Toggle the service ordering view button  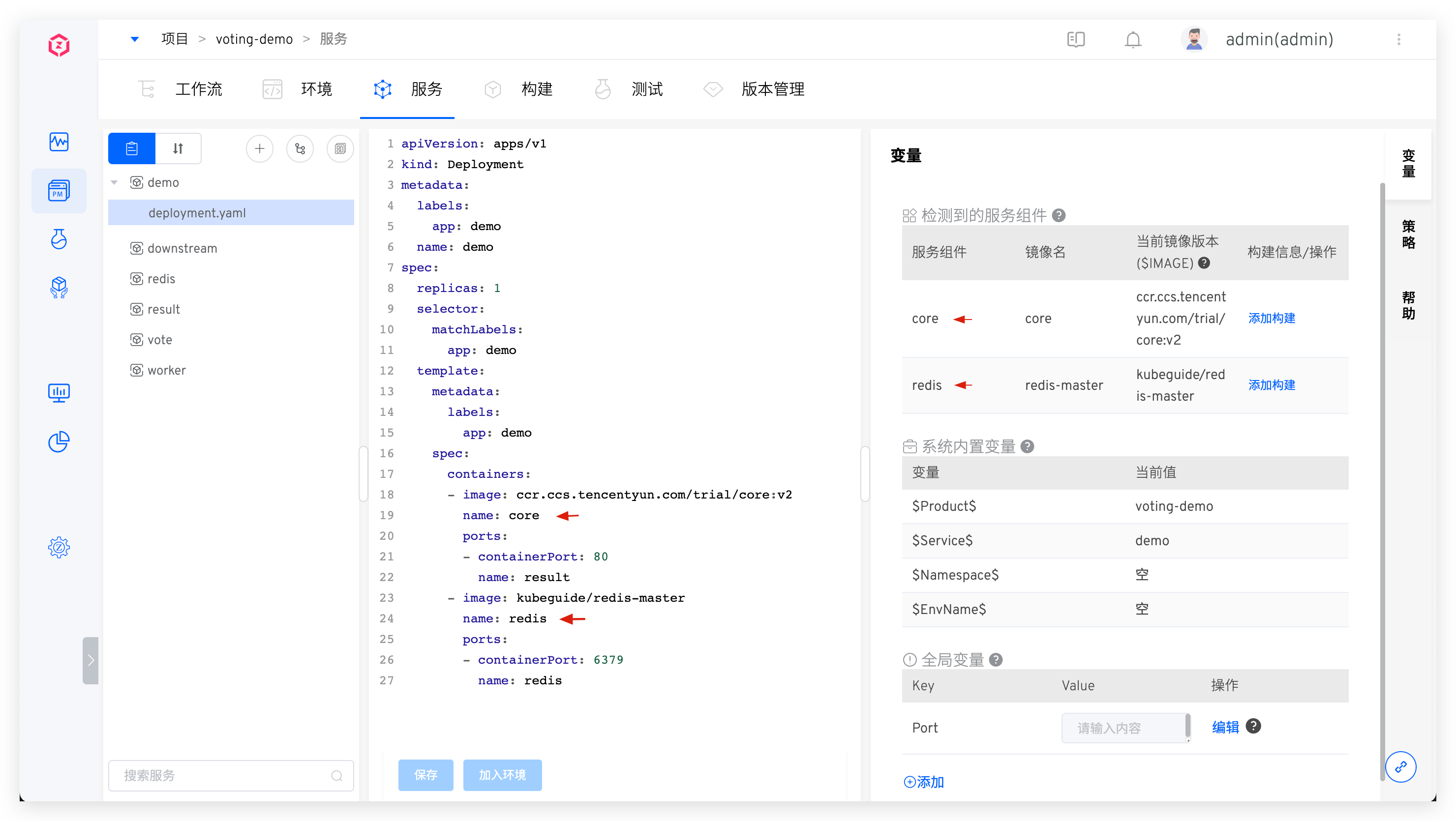click(178, 148)
